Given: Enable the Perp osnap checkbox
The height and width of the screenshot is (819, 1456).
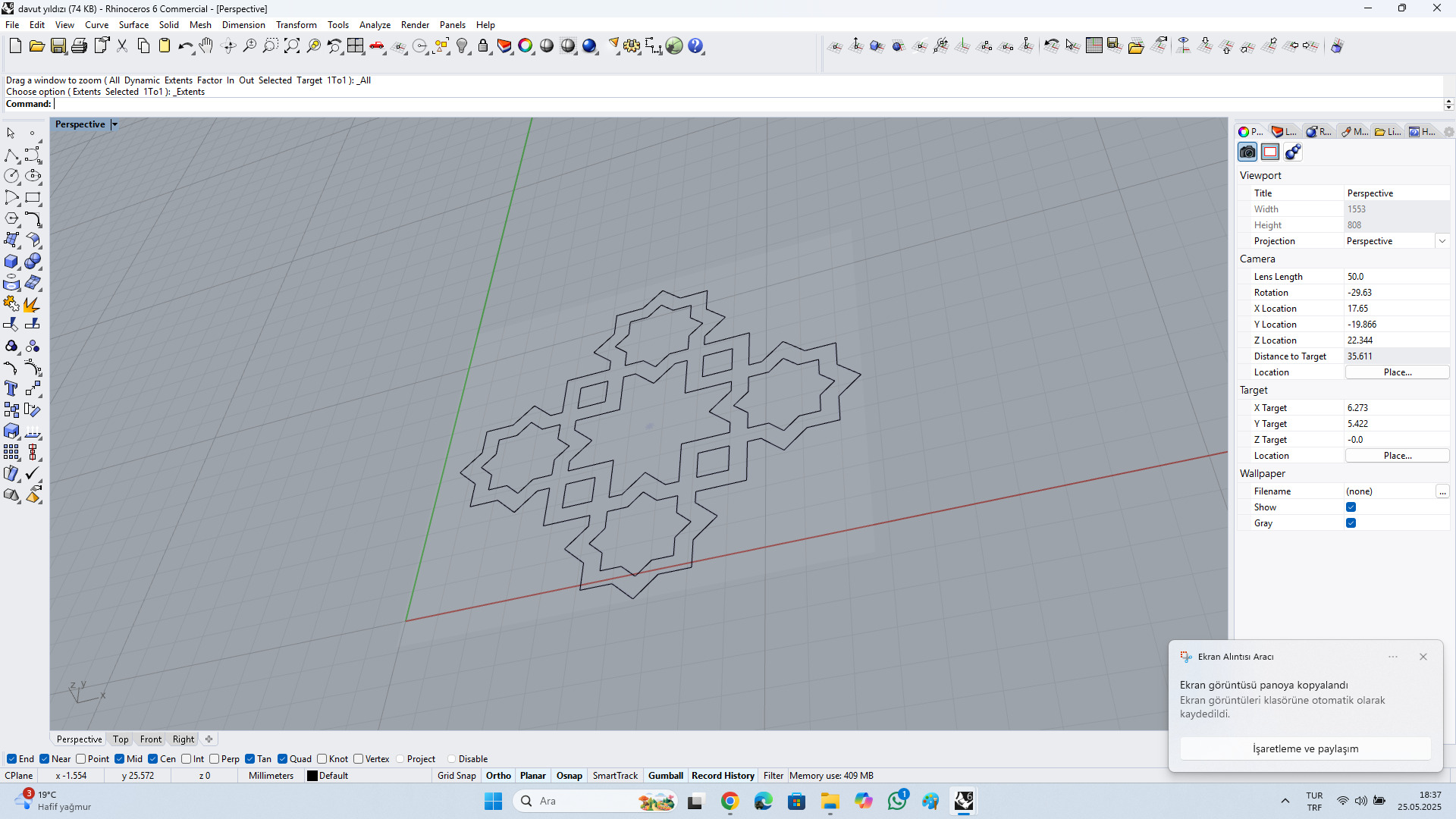Looking at the screenshot, I should 215,759.
